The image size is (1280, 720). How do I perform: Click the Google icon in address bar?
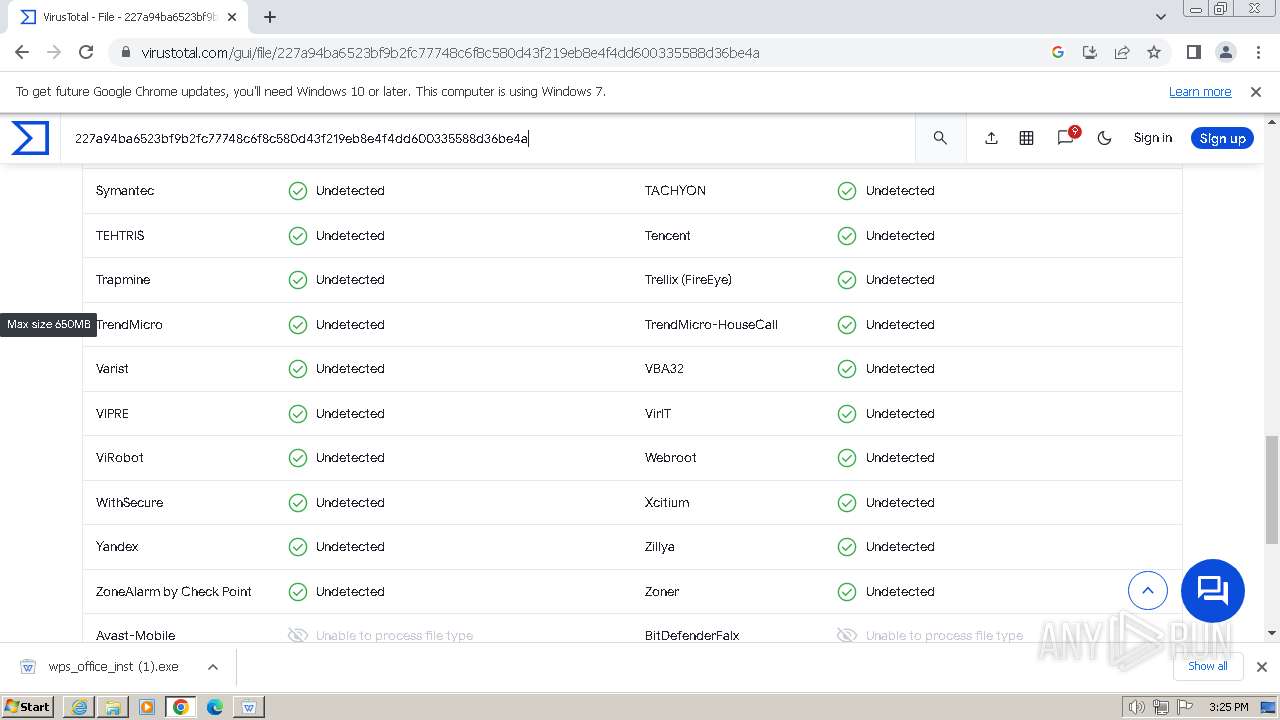pos(1058,52)
